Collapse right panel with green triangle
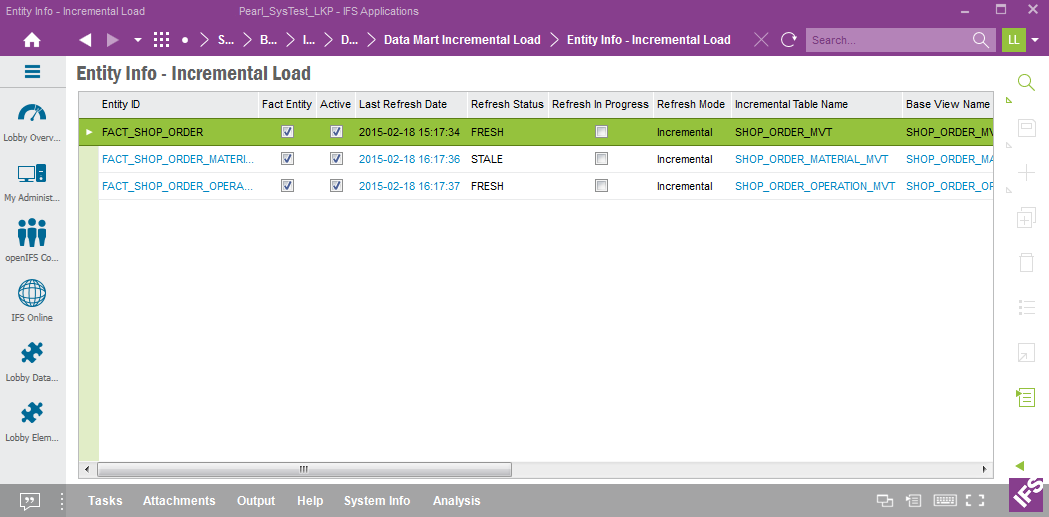 click(1020, 466)
